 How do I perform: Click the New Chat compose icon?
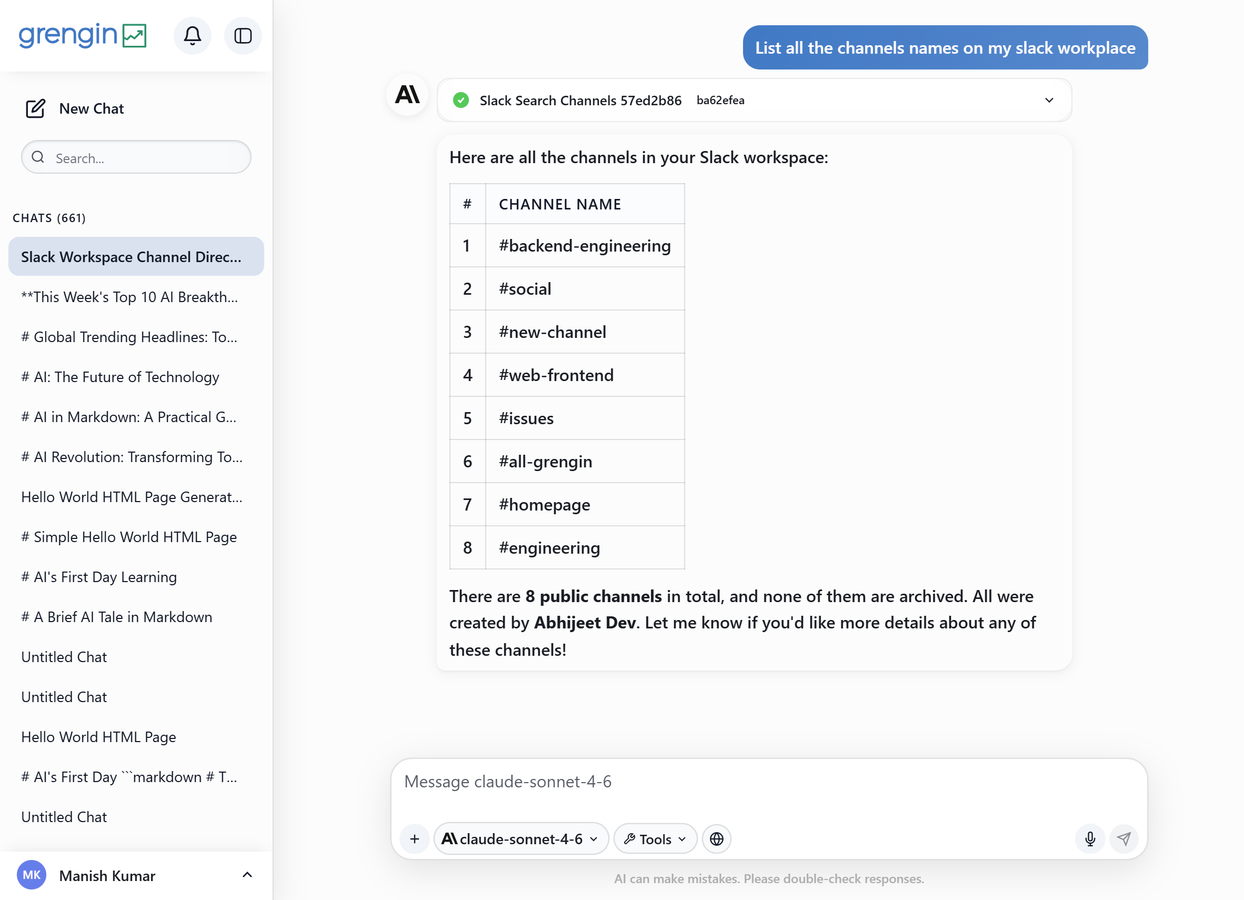pyautogui.click(x=35, y=108)
